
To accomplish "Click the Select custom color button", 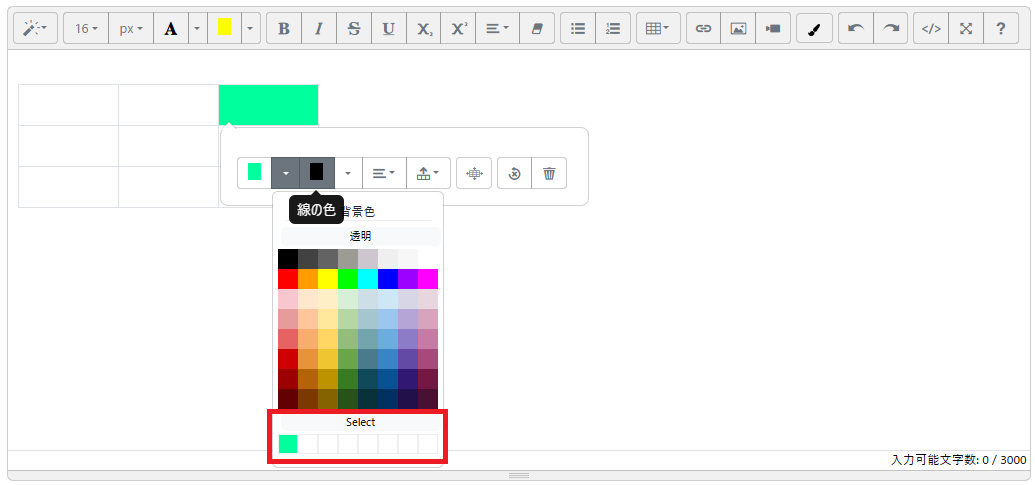I will coord(360,422).
